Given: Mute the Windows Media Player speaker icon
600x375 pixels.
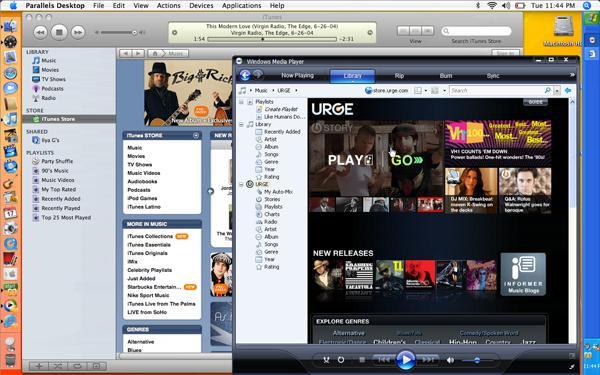Looking at the screenshot, I should (450, 360).
